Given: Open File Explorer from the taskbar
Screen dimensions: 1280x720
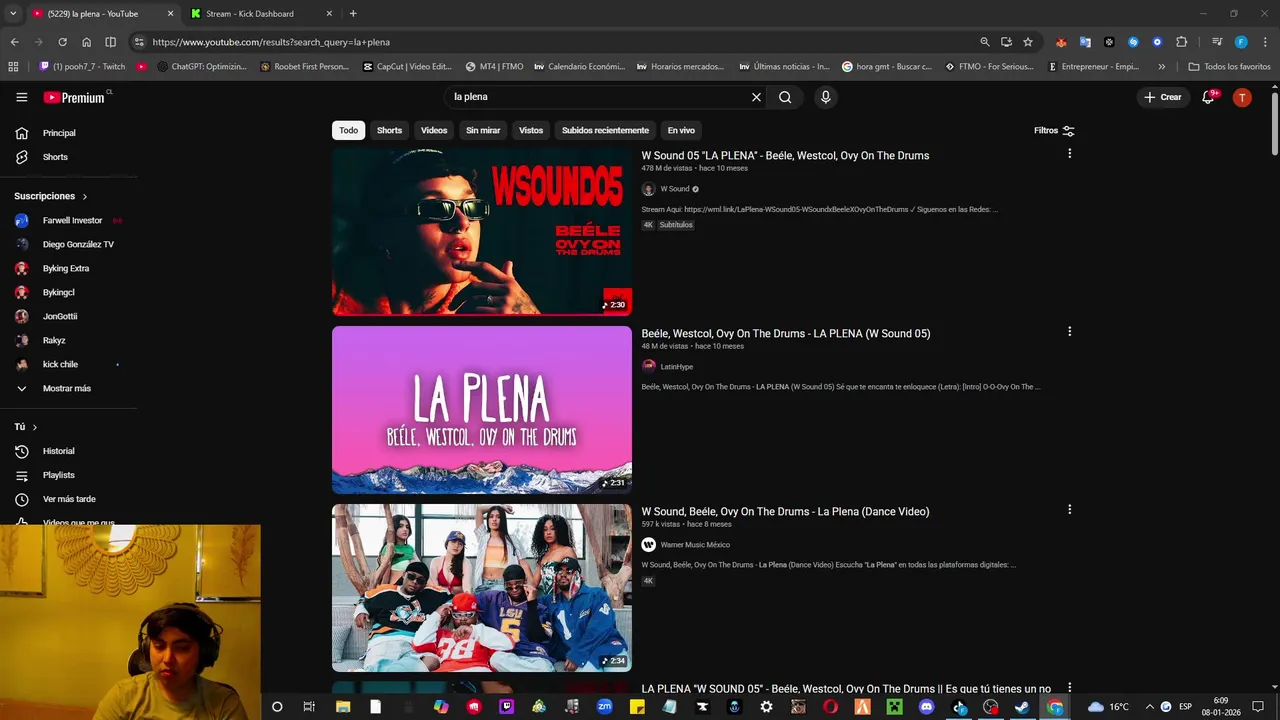Looking at the screenshot, I should pos(343,707).
